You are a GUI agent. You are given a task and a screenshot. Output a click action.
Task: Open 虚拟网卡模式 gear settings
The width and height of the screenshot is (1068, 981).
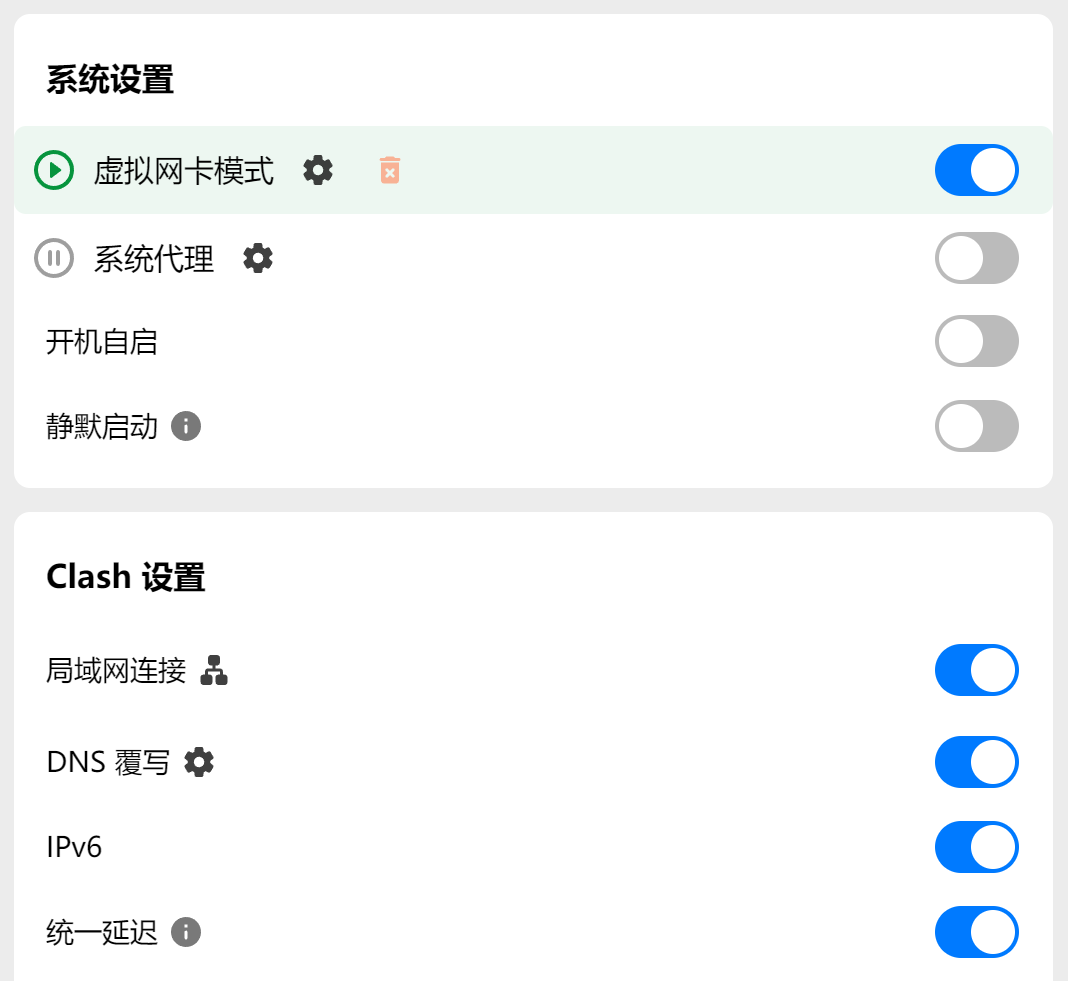point(318,170)
